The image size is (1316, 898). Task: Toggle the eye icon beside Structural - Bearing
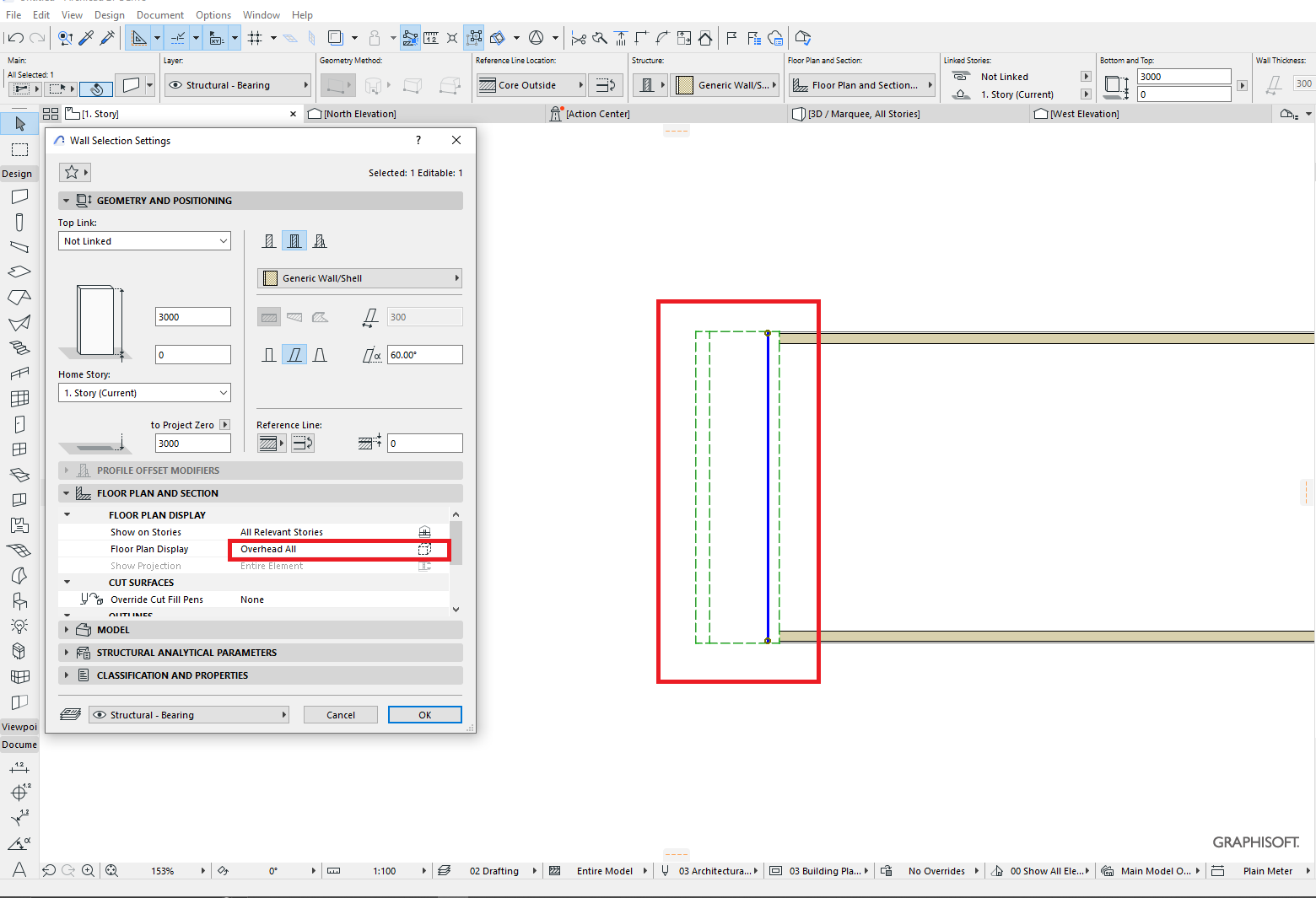pos(100,714)
